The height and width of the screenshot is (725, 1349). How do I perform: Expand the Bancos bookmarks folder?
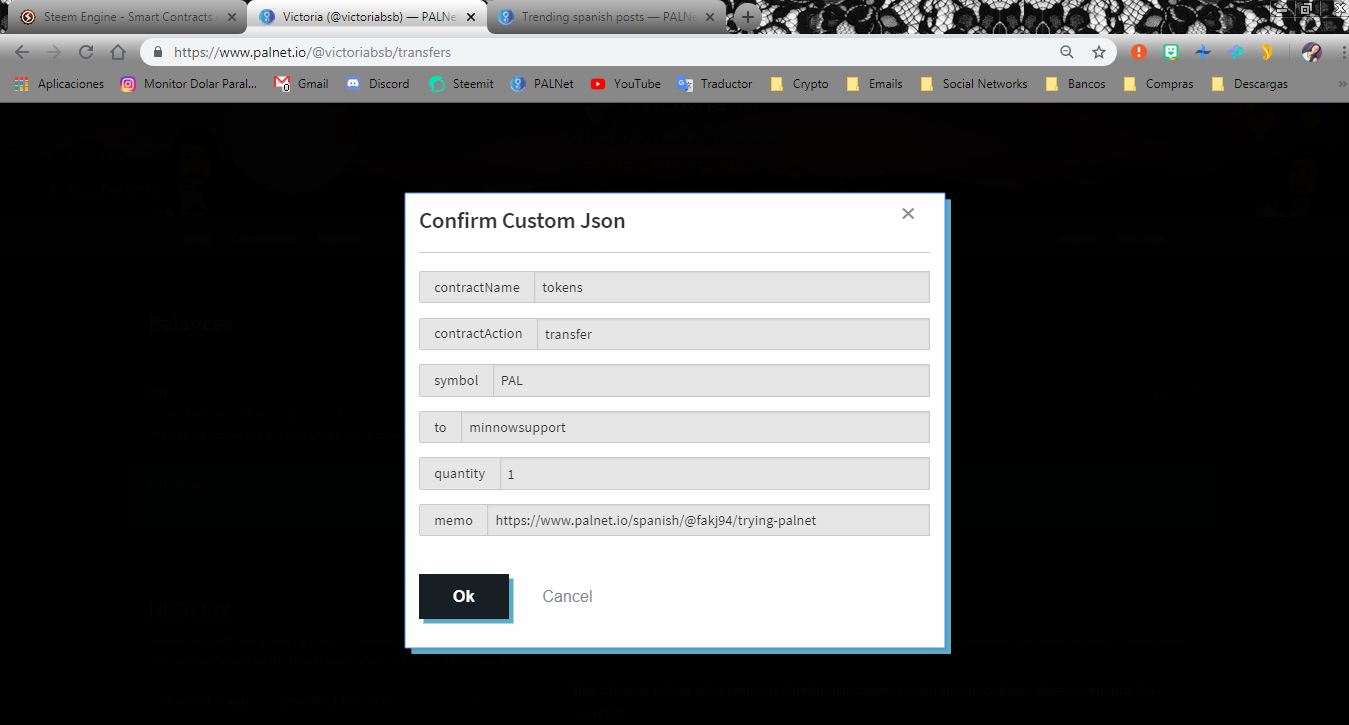(x=1075, y=84)
